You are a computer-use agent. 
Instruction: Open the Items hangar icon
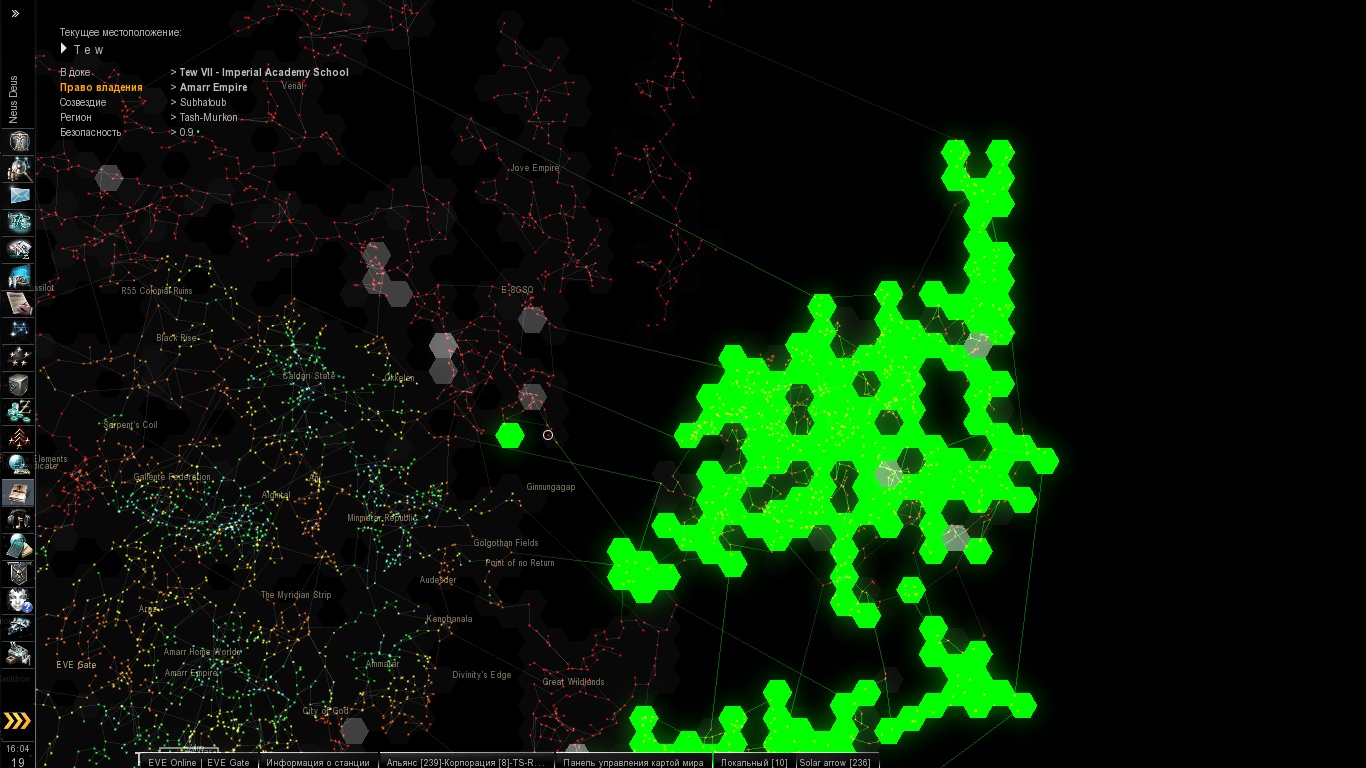tap(19, 654)
